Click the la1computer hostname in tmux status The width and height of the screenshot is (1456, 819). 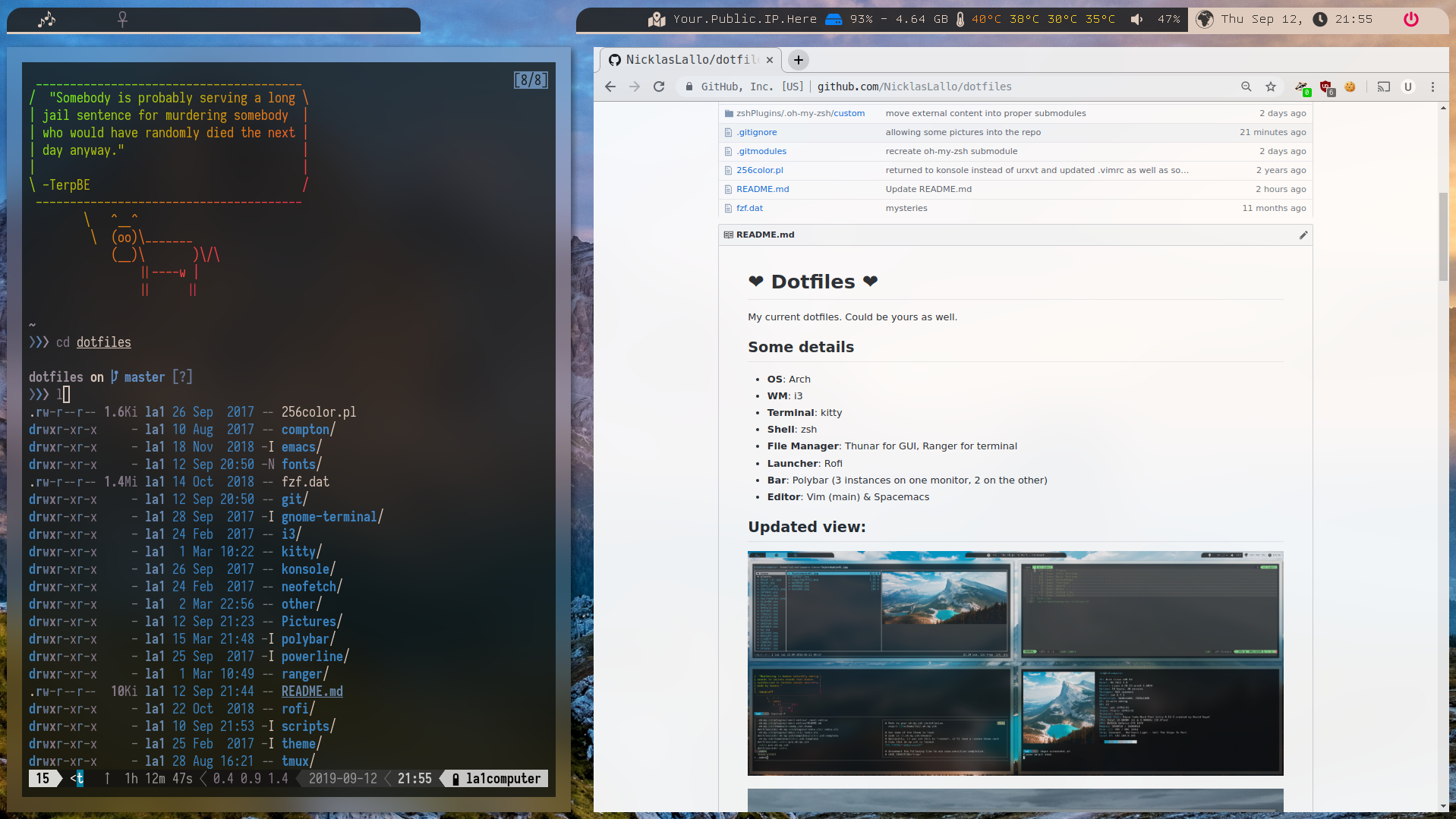(503, 779)
